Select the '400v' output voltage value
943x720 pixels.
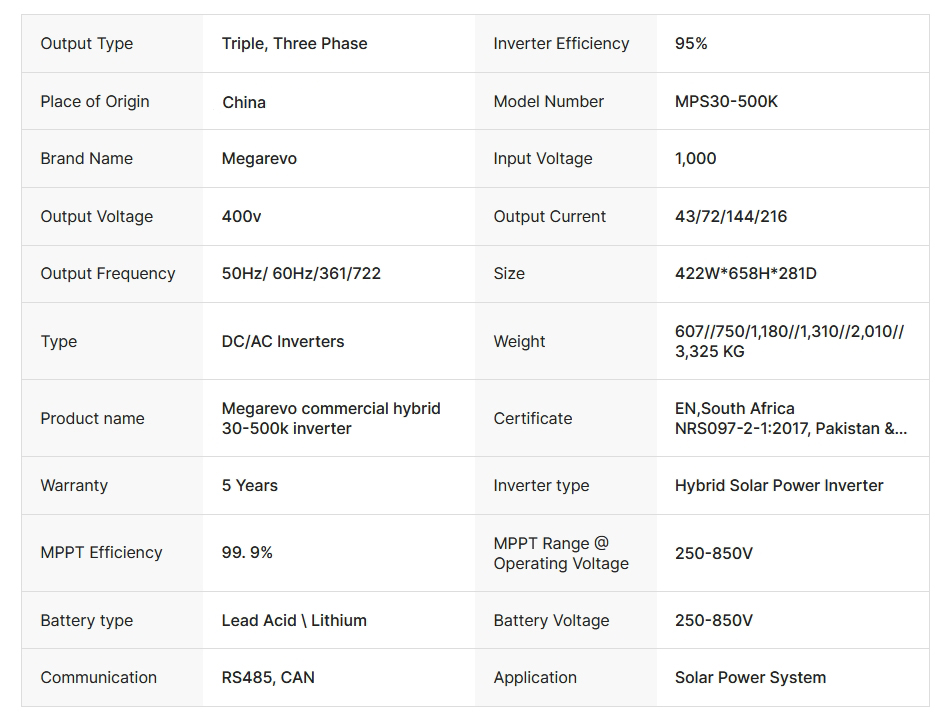(x=241, y=217)
